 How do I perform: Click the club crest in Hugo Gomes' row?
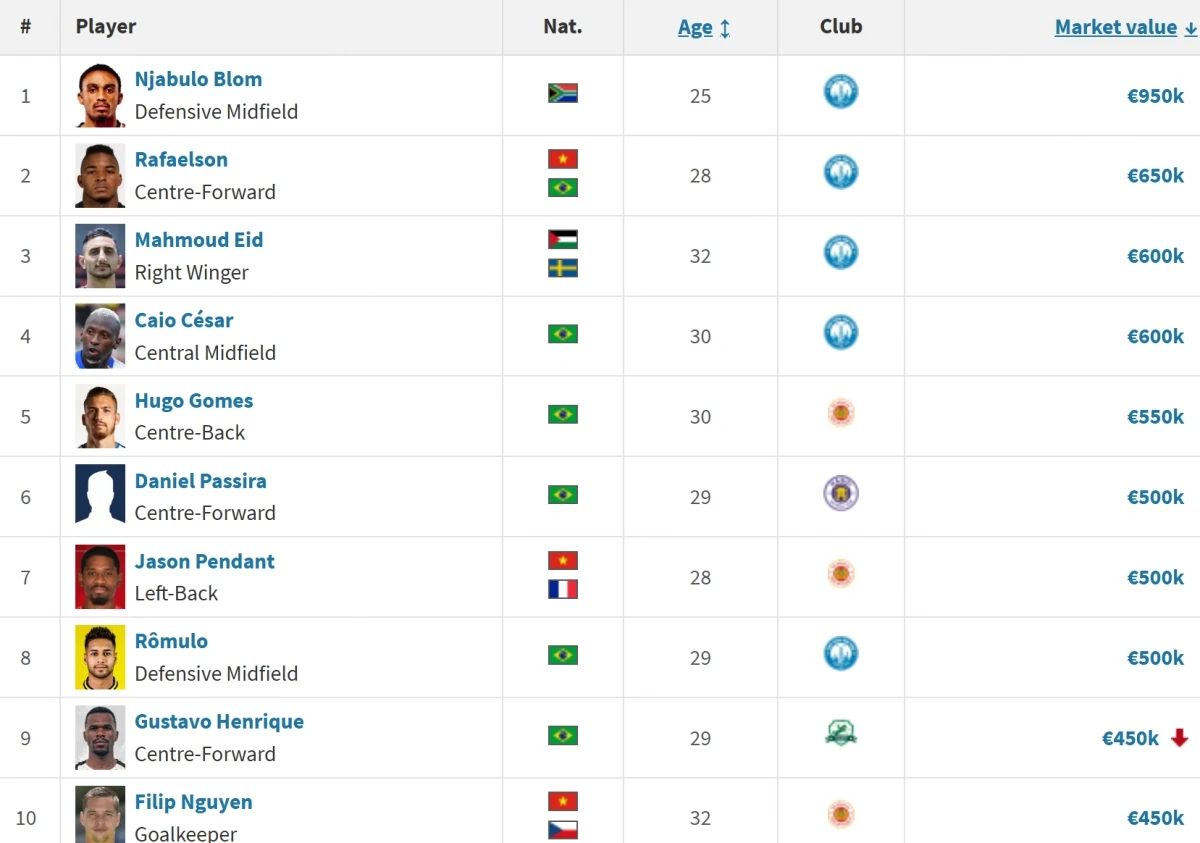coord(840,413)
